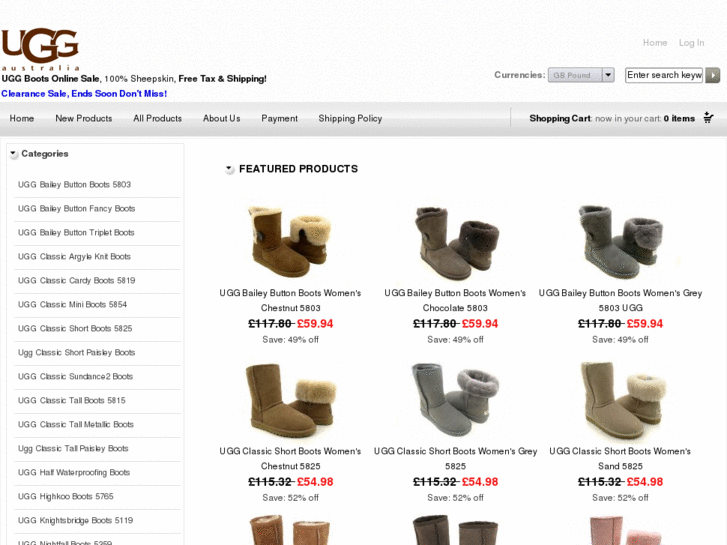Click Classic Short Women's Grey 5825 title
Screen dimensions: 727x545
(455, 459)
